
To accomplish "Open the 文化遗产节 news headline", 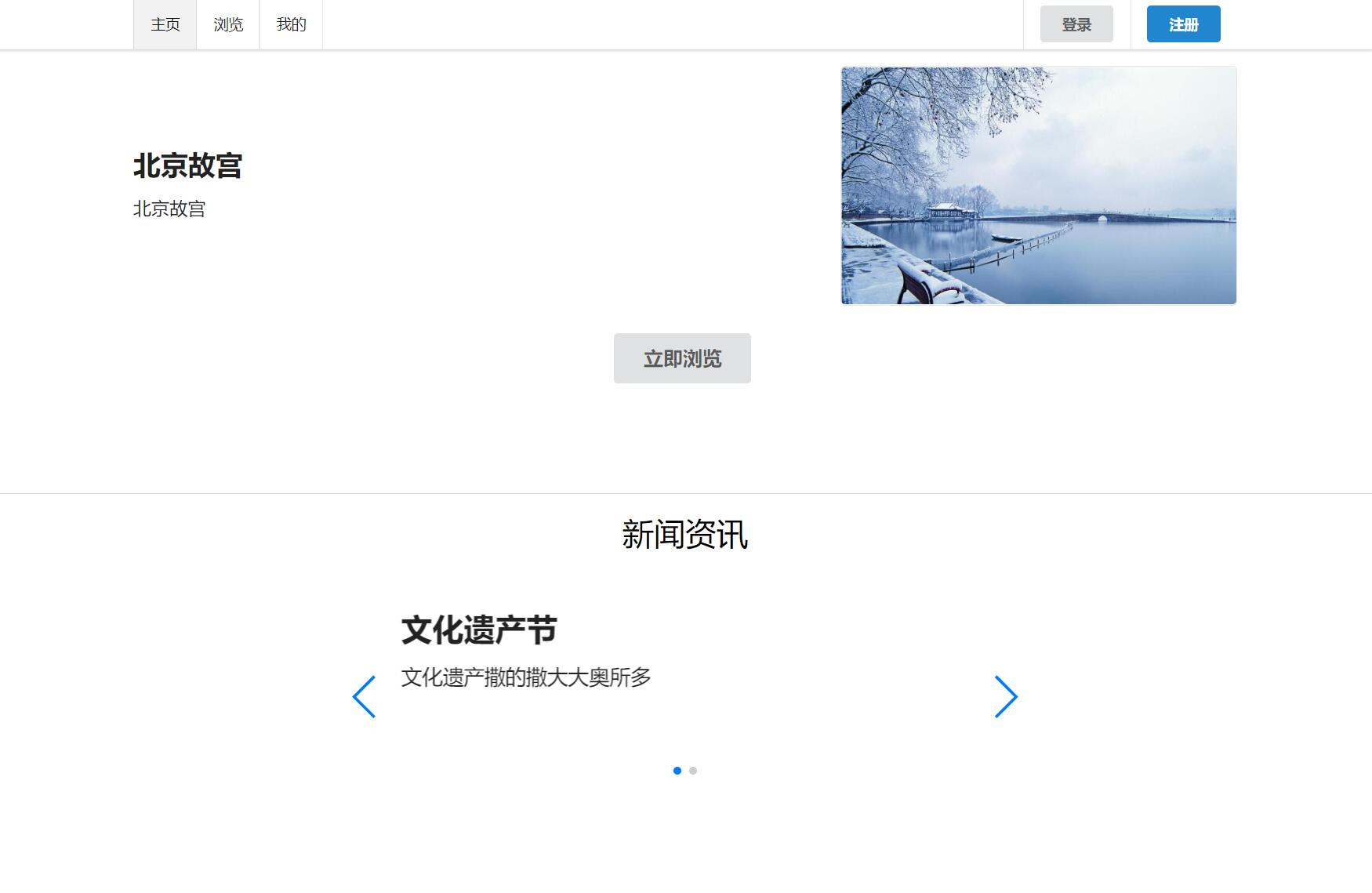I will point(479,630).
